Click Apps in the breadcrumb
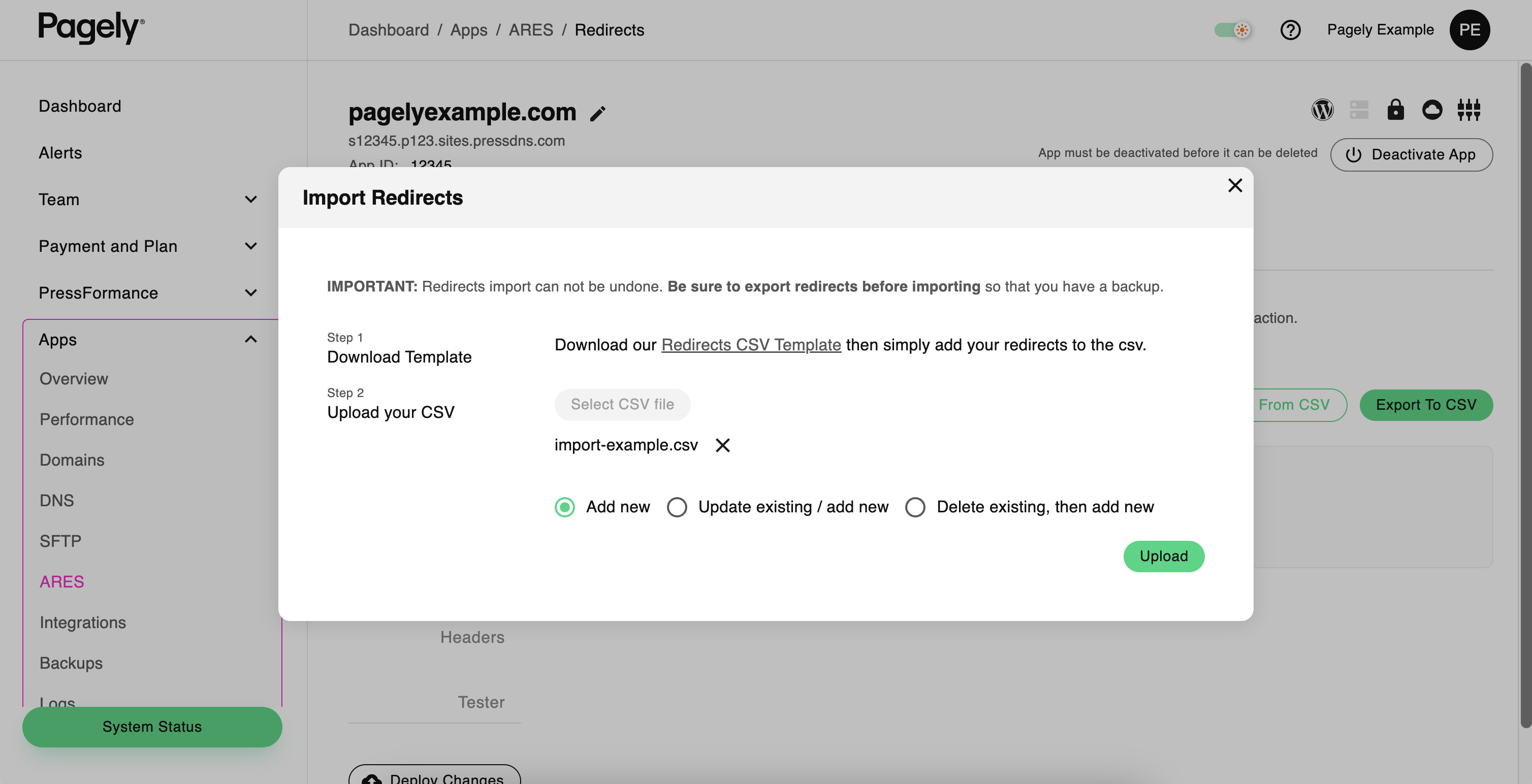Image resolution: width=1532 pixels, height=784 pixels. (469, 30)
